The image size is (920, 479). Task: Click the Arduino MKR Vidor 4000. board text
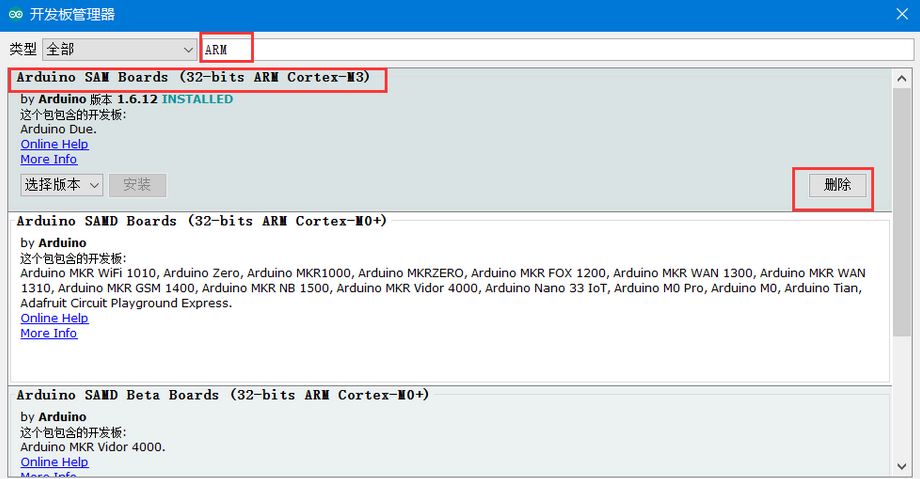tap(93, 447)
